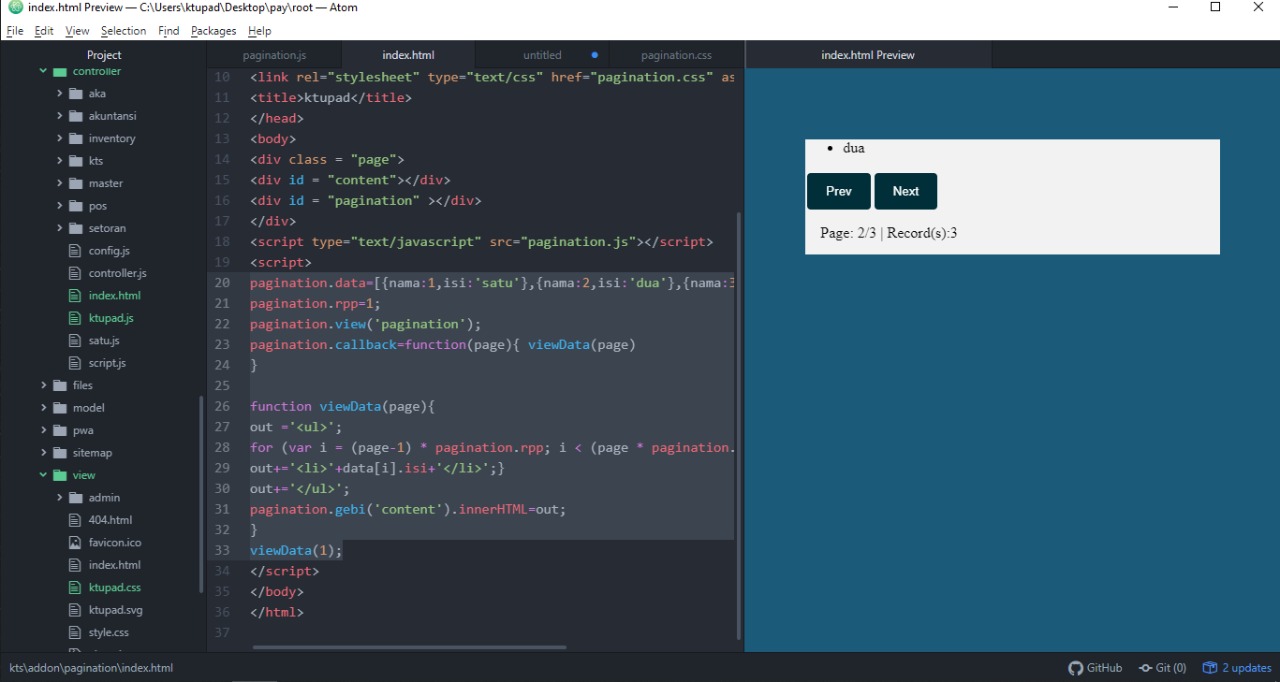Click the Prev button in the preview

pos(838,191)
